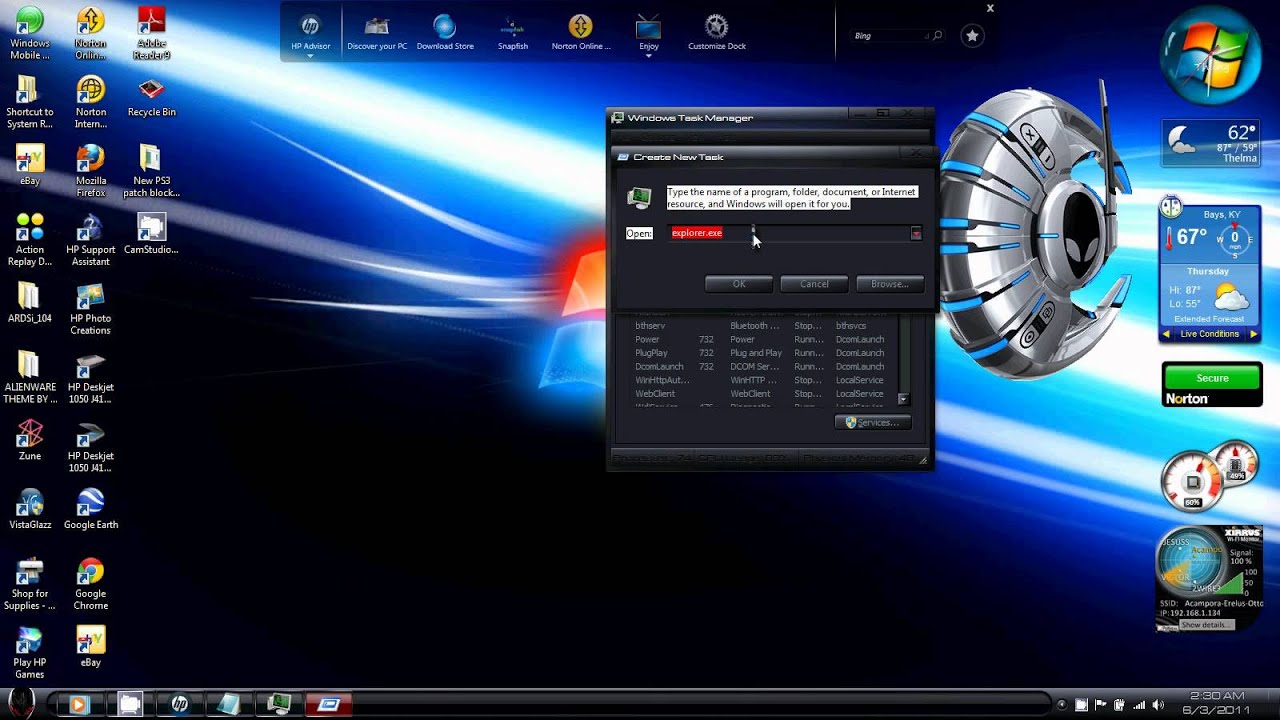
Task: Click the Alienware start orb
Action: tap(21, 702)
